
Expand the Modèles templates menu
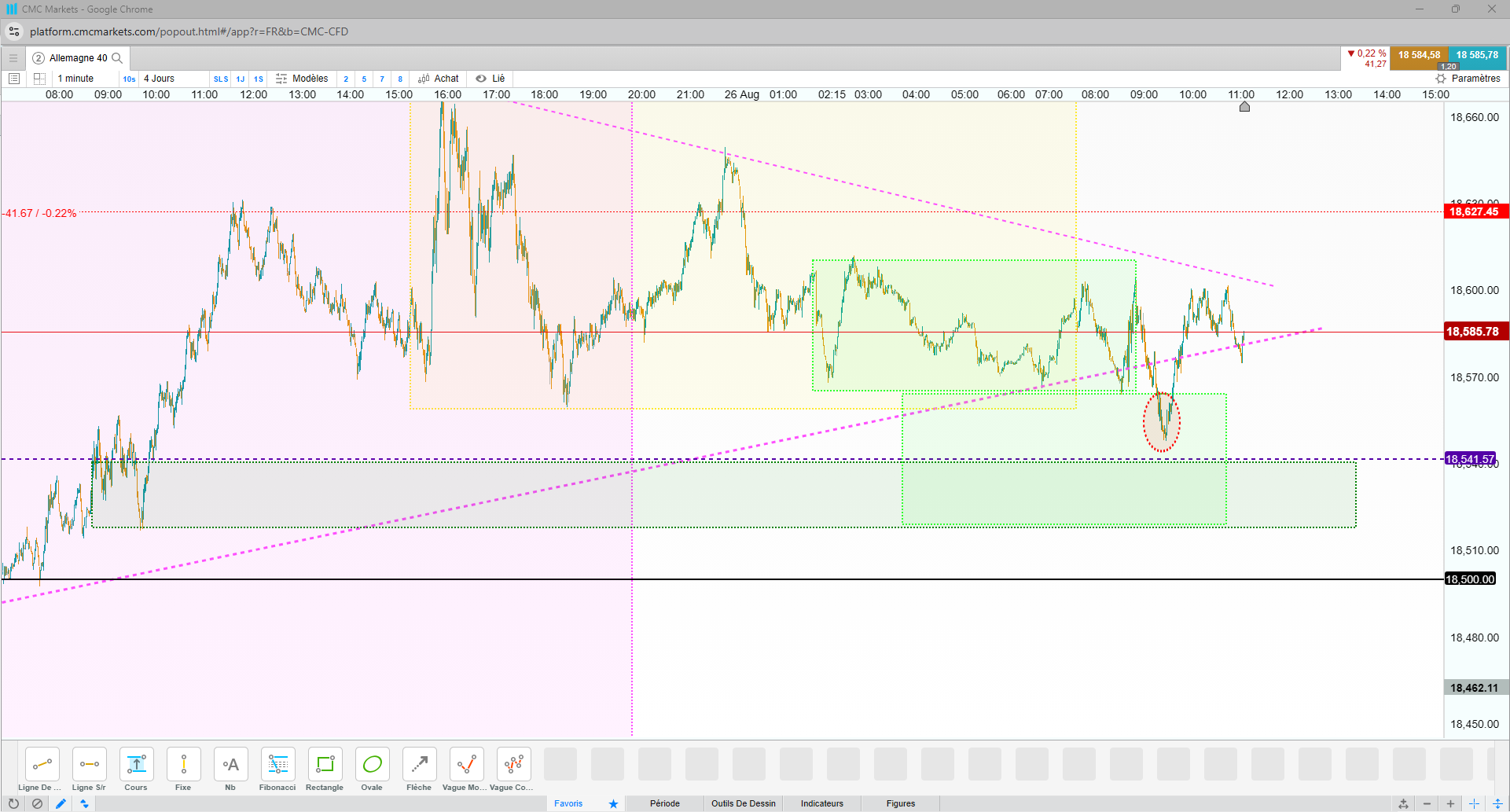[302, 79]
